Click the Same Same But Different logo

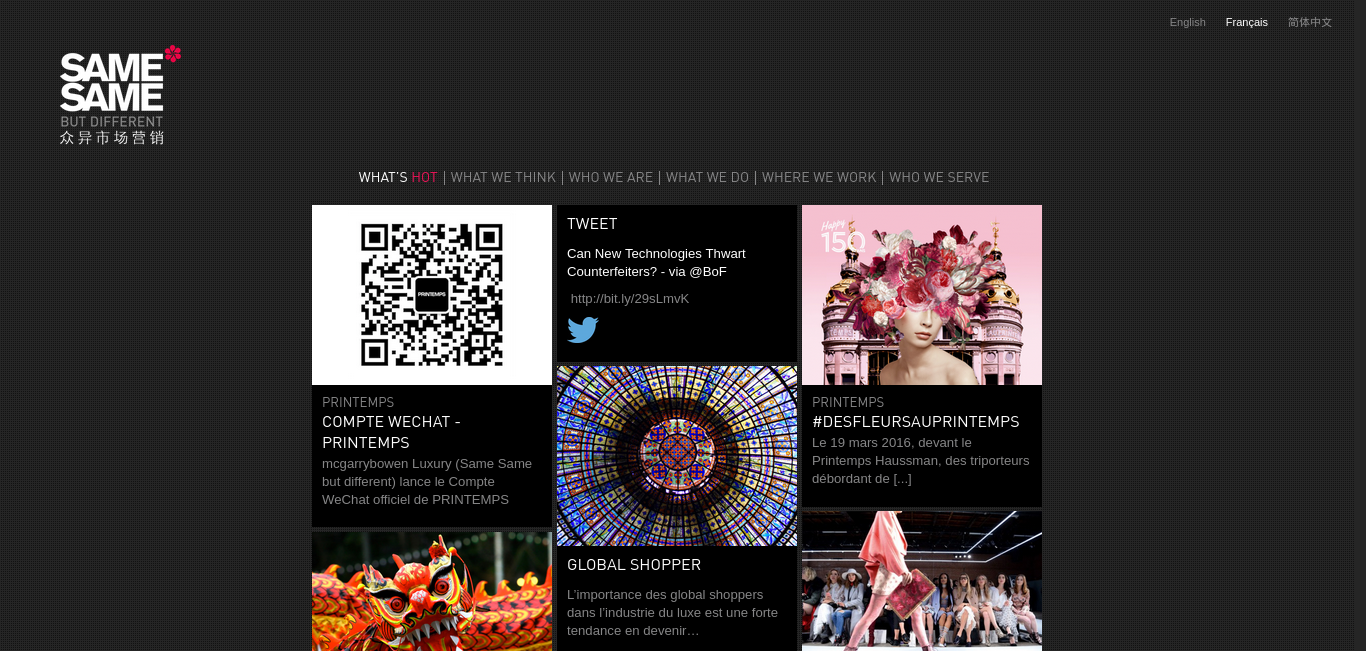[x=120, y=95]
